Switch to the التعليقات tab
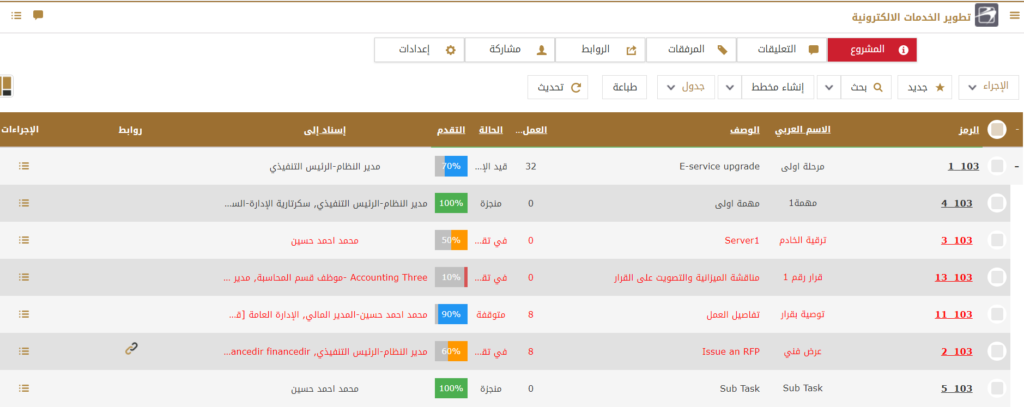 coord(781,49)
